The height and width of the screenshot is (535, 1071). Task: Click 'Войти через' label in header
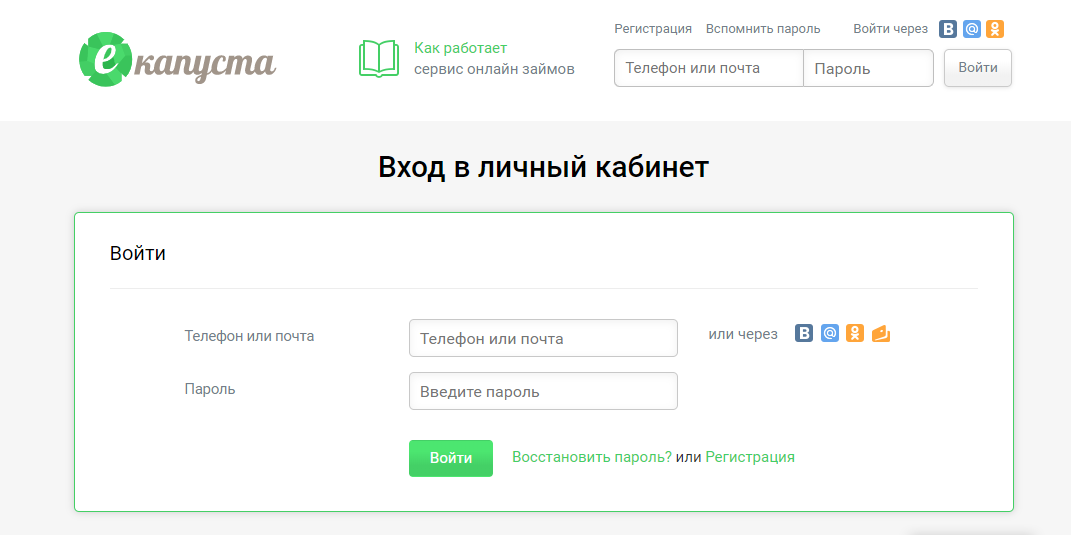[891, 29]
